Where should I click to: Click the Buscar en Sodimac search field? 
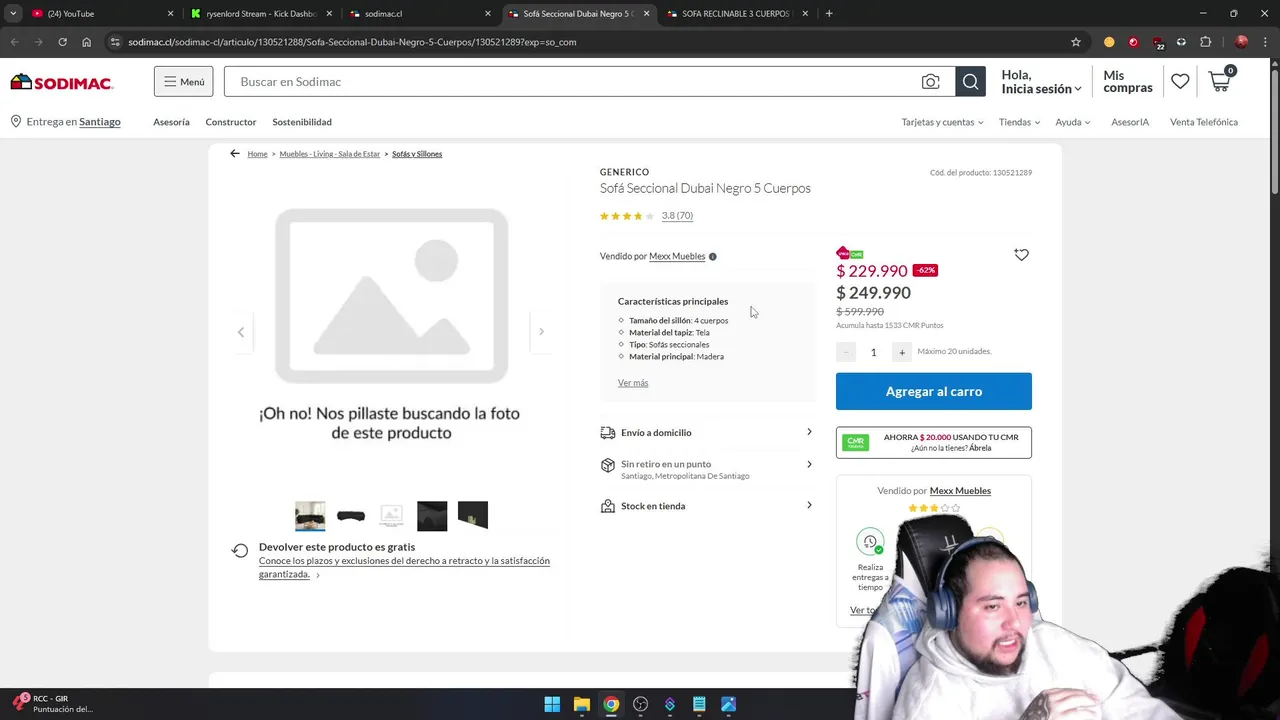coord(570,82)
